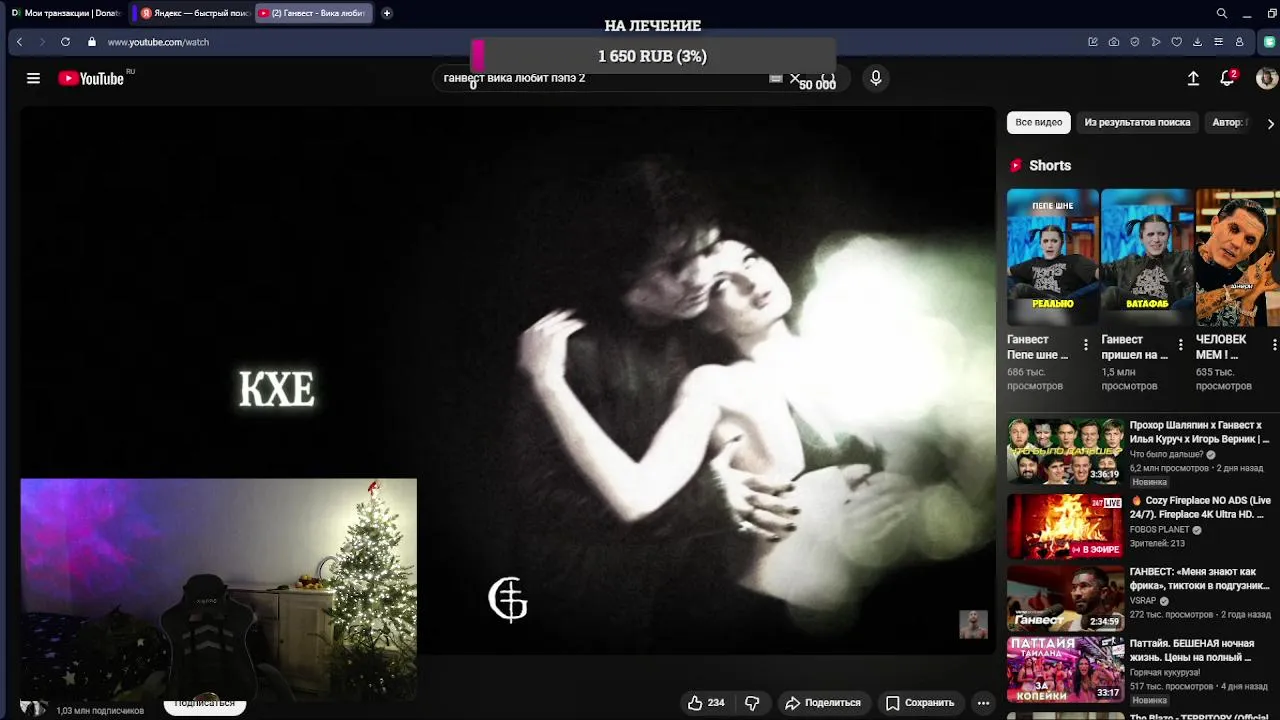Select the 'Все видео' filter chip
This screenshot has width=1280, height=720.
[x=1039, y=123]
